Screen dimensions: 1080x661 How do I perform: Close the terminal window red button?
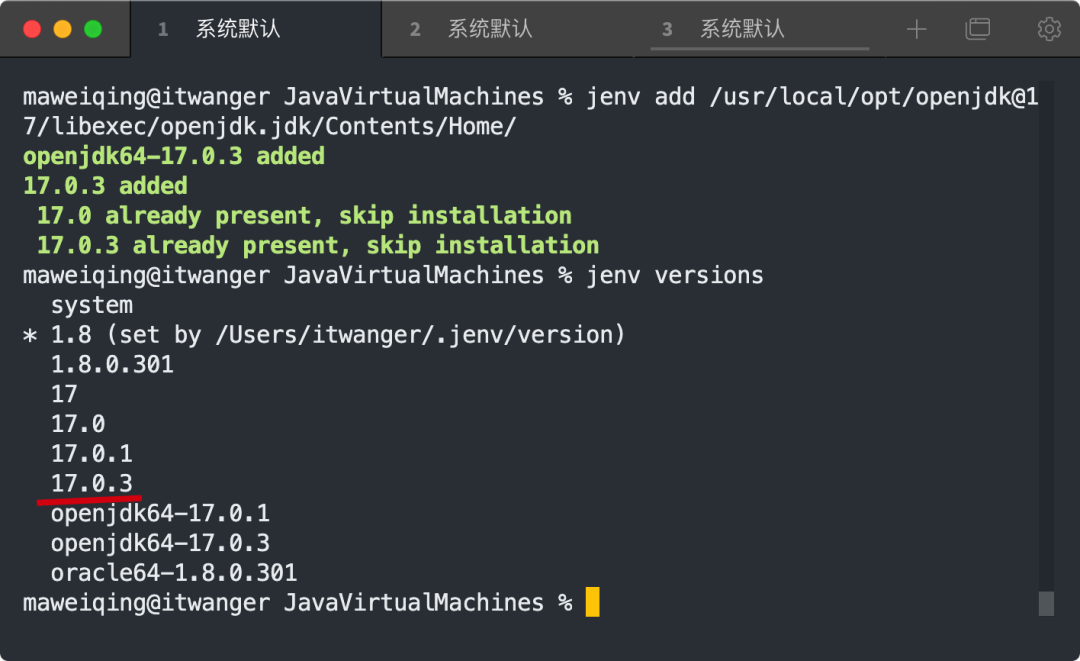pyautogui.click(x=32, y=30)
